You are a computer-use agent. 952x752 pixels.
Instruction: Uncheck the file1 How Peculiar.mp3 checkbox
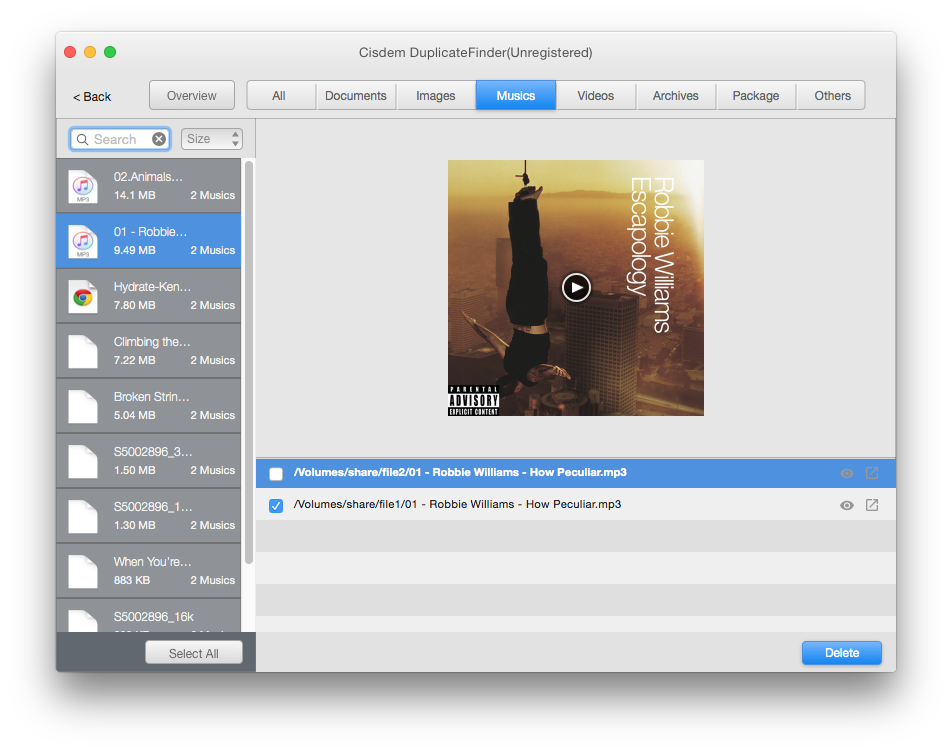click(x=276, y=506)
